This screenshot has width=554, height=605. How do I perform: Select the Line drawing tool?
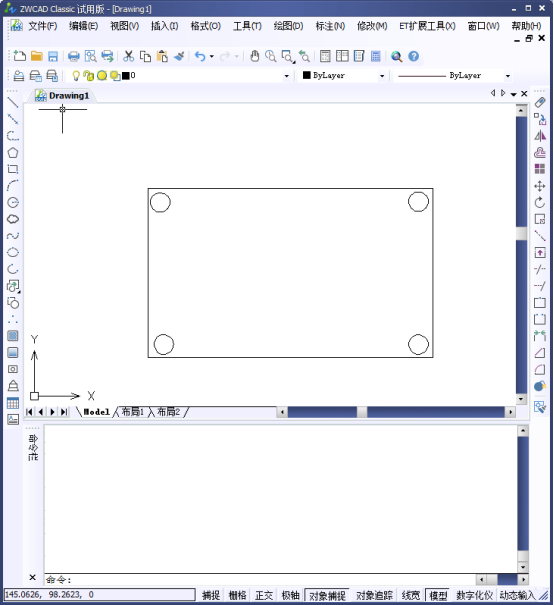[x=13, y=102]
